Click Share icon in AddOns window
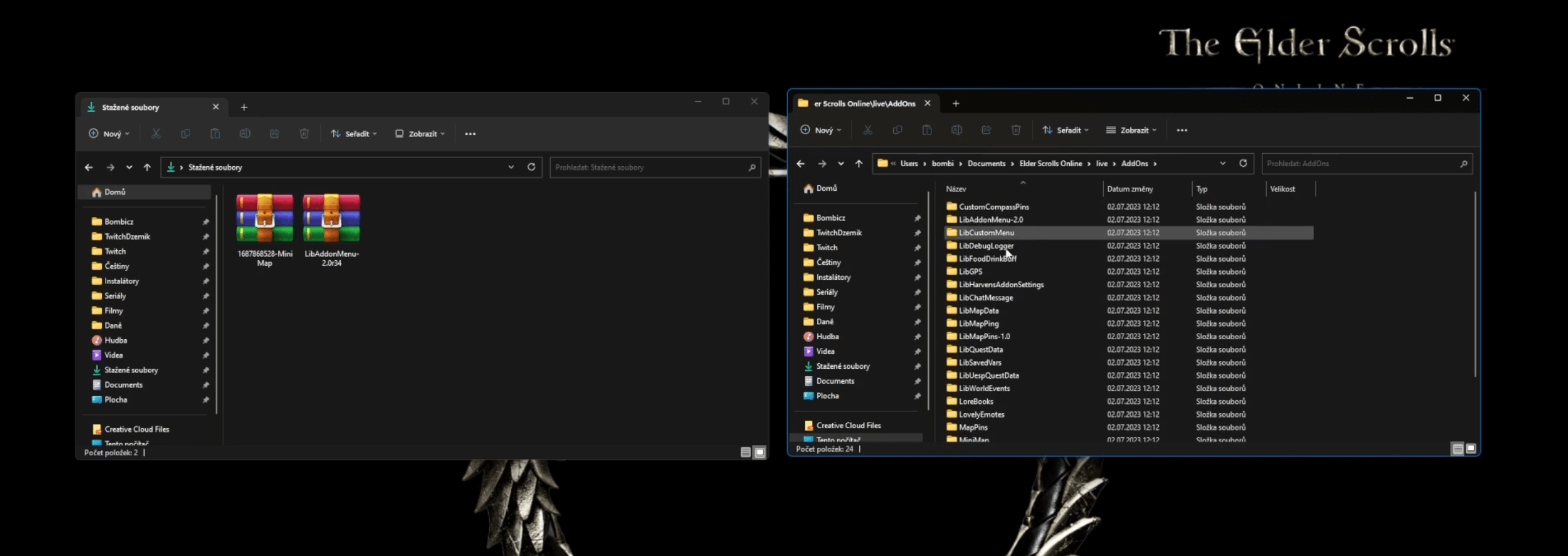 click(x=986, y=130)
